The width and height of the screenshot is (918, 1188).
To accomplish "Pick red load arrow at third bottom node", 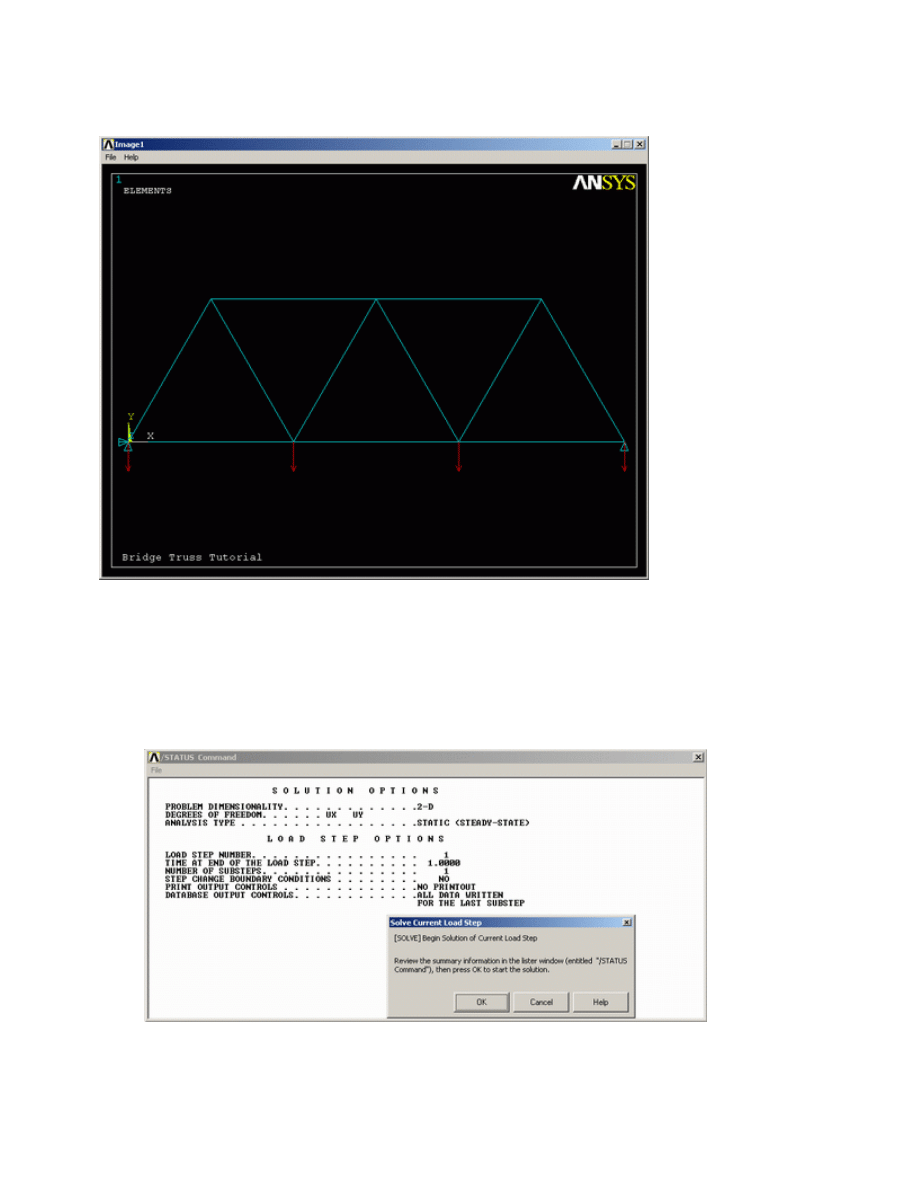I will pyautogui.click(x=459, y=458).
